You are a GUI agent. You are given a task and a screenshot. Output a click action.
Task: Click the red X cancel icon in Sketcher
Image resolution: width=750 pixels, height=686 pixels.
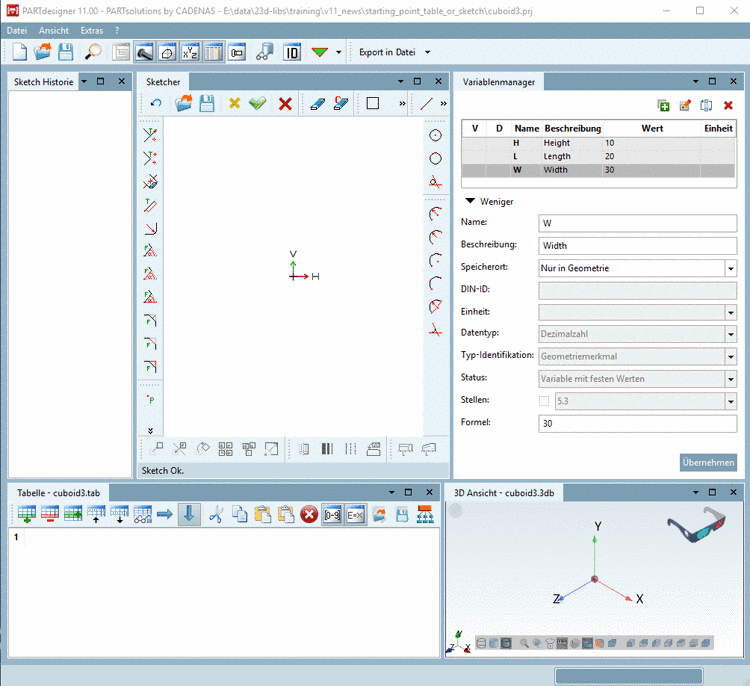pos(285,104)
